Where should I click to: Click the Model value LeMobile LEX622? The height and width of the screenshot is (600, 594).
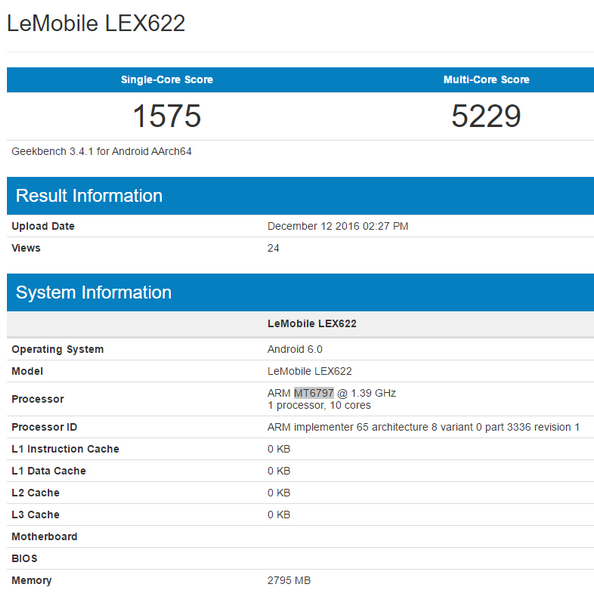(x=309, y=371)
